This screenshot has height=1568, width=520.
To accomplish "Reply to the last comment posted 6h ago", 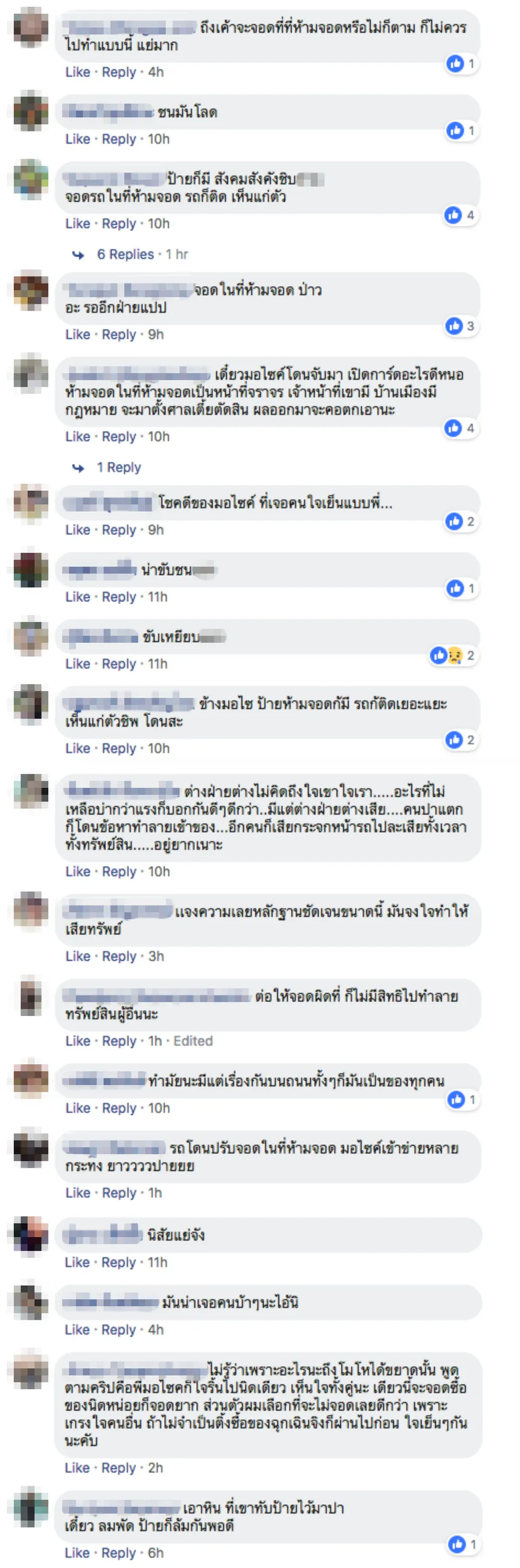I will coord(119,1553).
